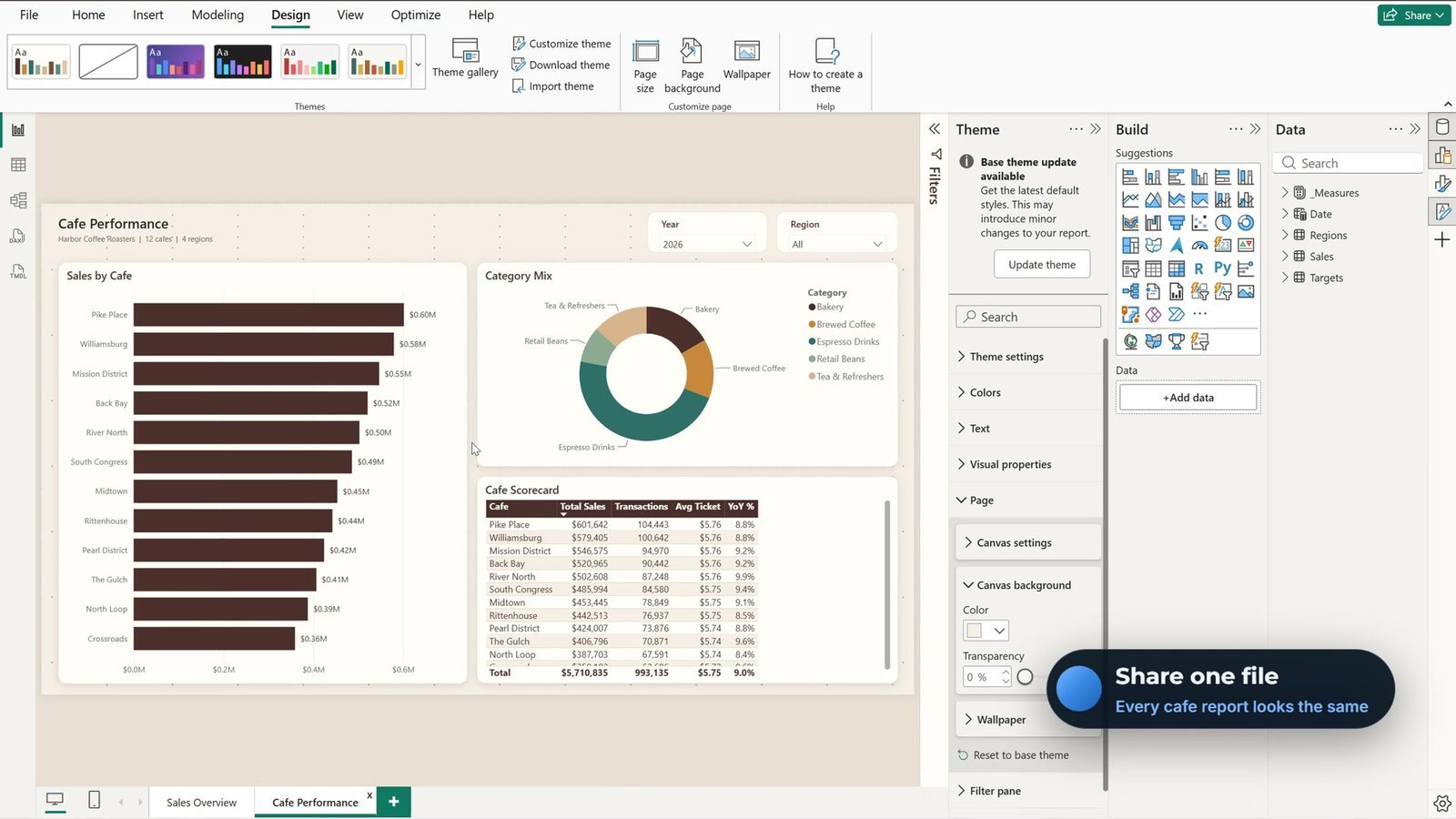Add a Funnel visual from Build pane
The width and height of the screenshot is (1456, 819).
point(1177,222)
